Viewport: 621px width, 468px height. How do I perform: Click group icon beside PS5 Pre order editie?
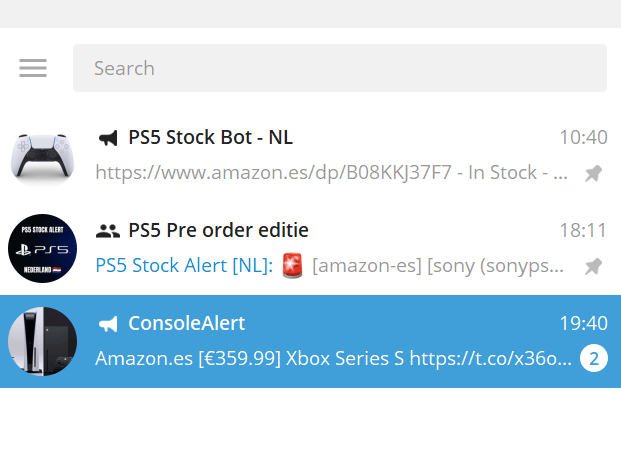click(x=108, y=231)
